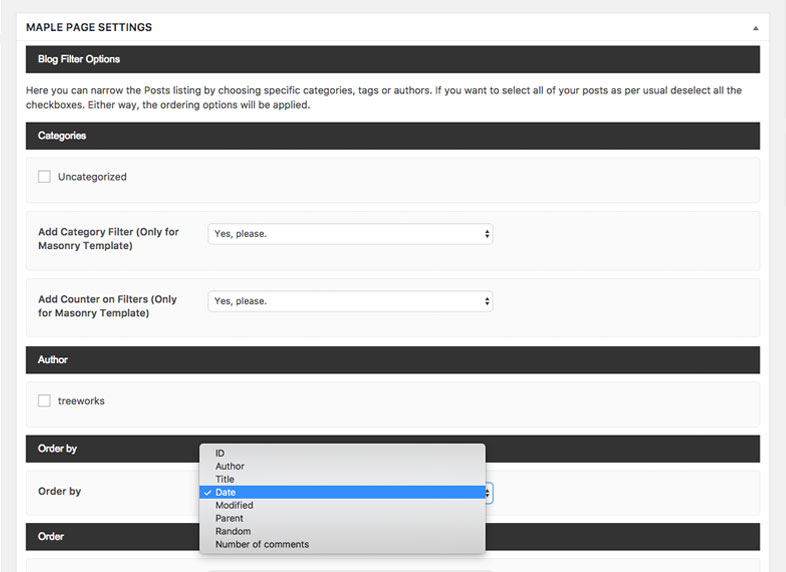Collapse the Maple Page Settings panel arrow
Screen dimensions: 786x572
756,28
